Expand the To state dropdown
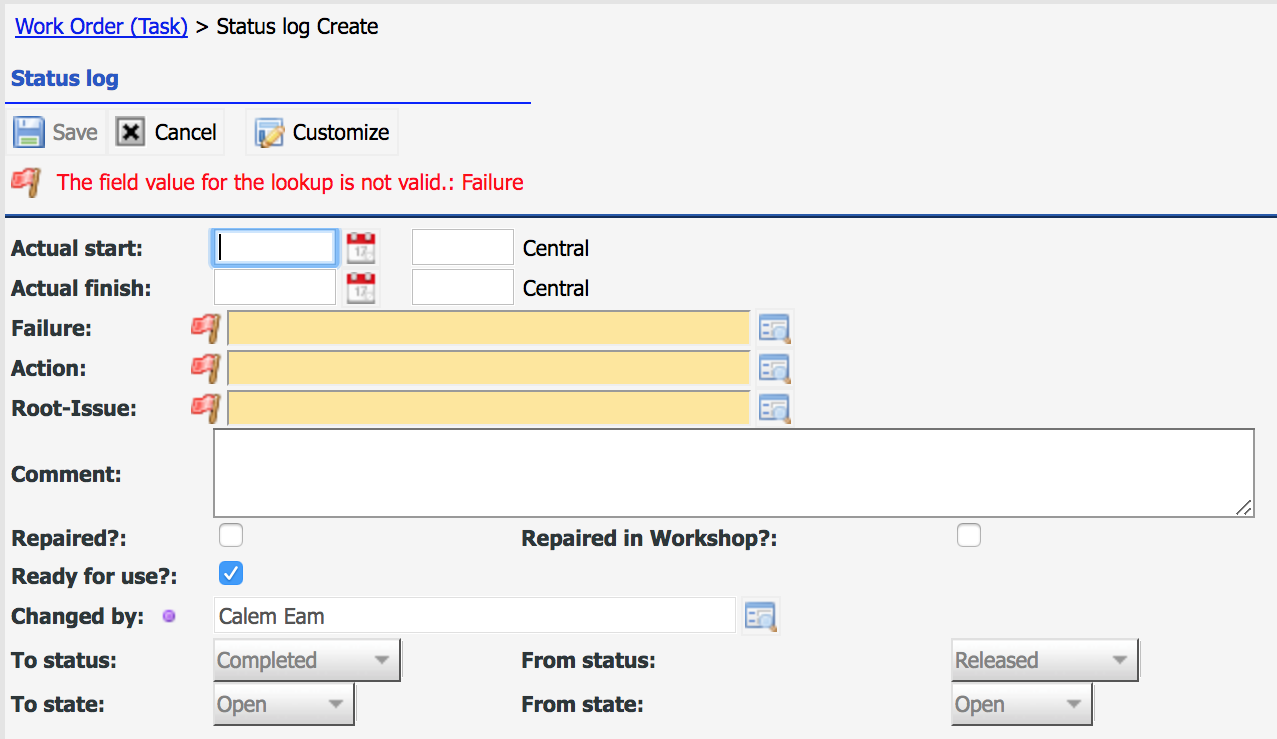The height and width of the screenshot is (739, 1277). (284, 704)
